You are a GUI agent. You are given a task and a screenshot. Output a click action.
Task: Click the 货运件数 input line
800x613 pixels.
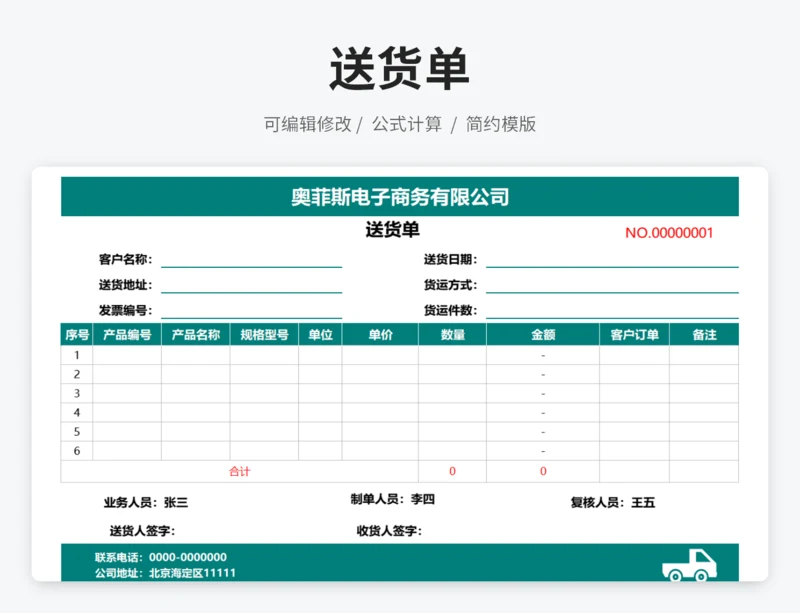coord(612,310)
